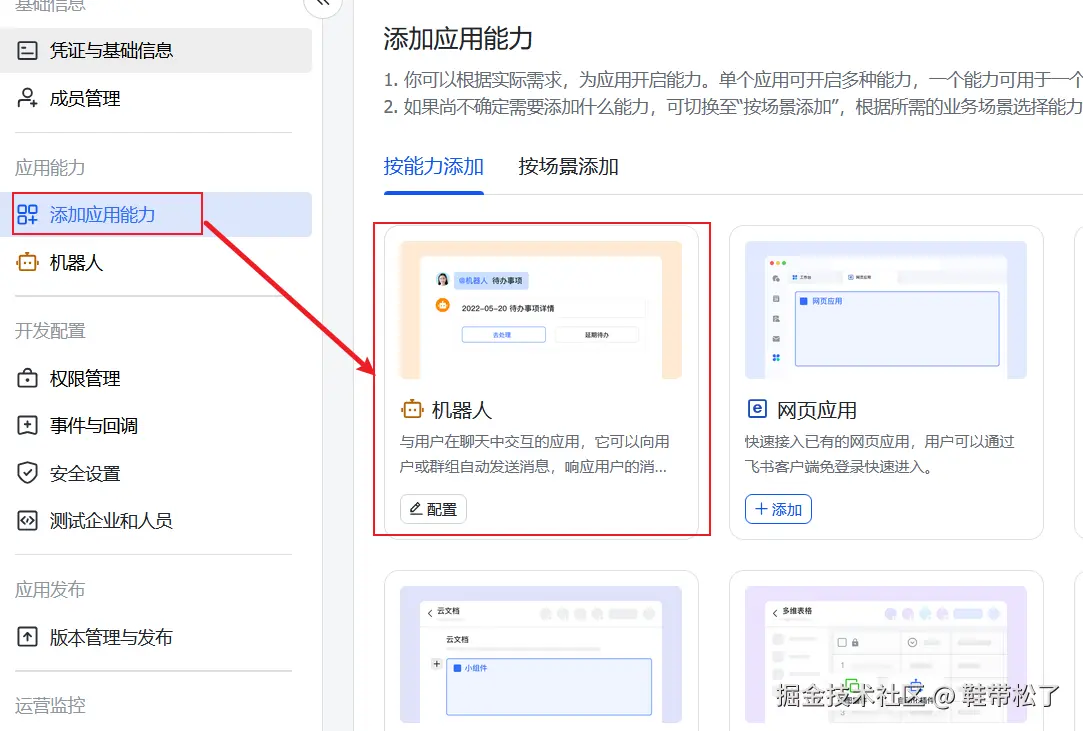Click the 配置 button on 机器人 card
Viewport: 1083px width, 731px height.
pyautogui.click(x=433, y=508)
